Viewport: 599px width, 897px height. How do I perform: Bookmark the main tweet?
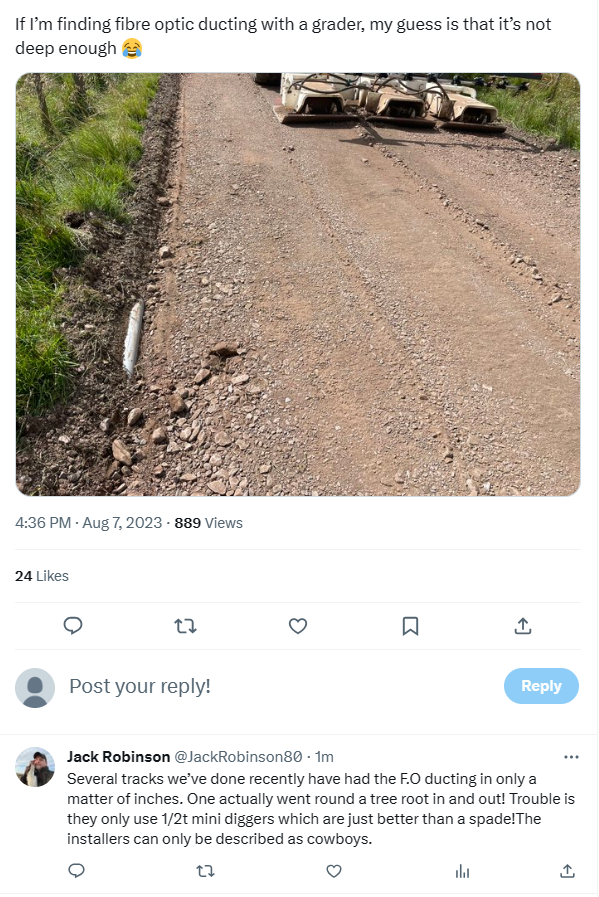pyautogui.click(x=409, y=624)
